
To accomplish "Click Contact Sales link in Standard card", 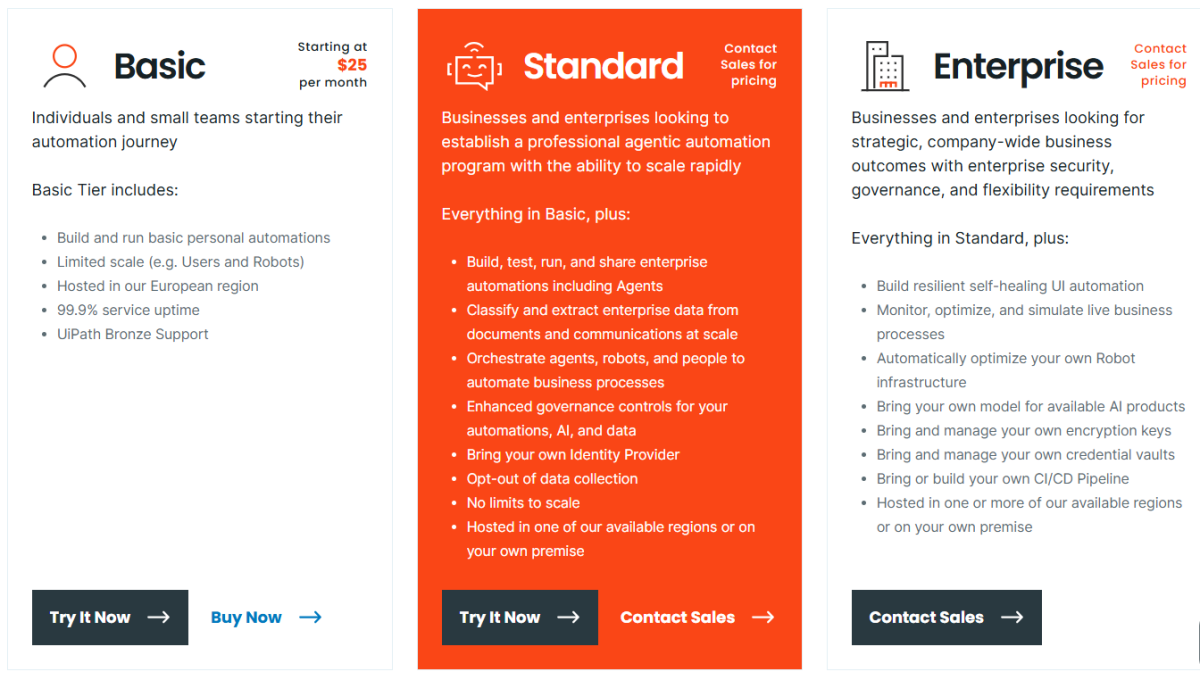I will [x=677, y=617].
